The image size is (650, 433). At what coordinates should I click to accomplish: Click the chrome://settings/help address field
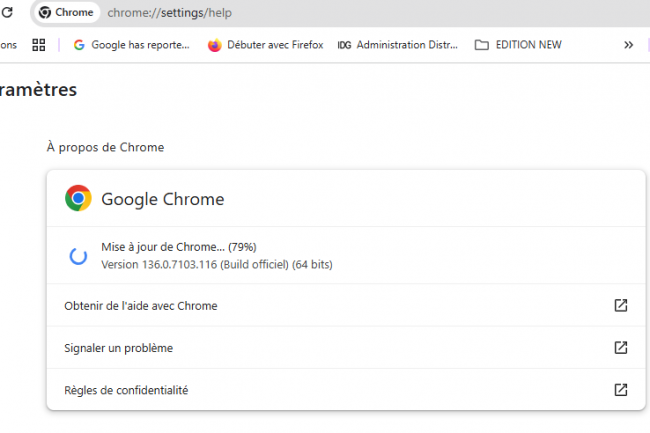[x=300, y=13]
